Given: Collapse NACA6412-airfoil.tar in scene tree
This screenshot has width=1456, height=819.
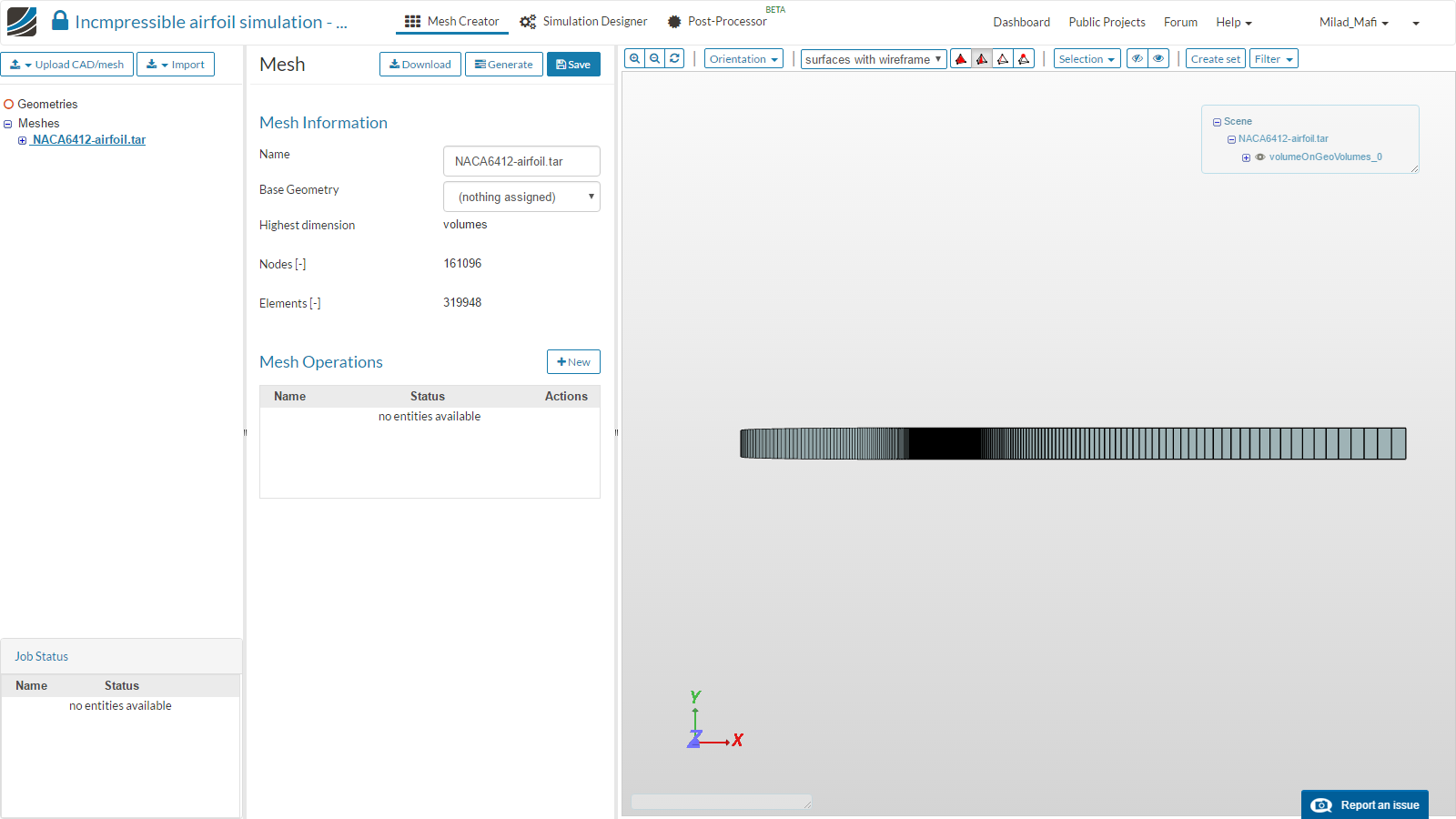Looking at the screenshot, I should coord(1231,139).
